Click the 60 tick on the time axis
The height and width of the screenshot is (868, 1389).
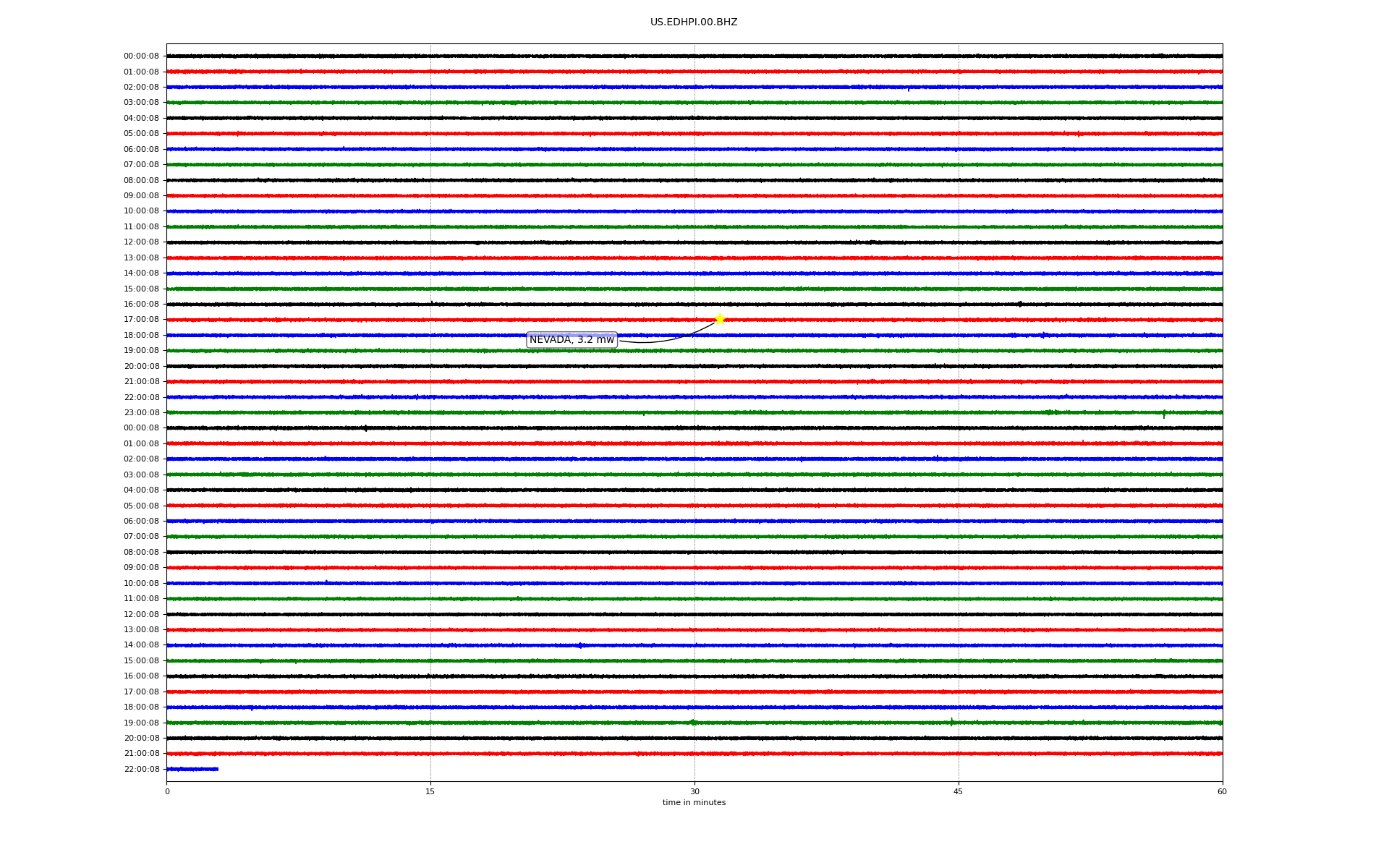point(1222,791)
